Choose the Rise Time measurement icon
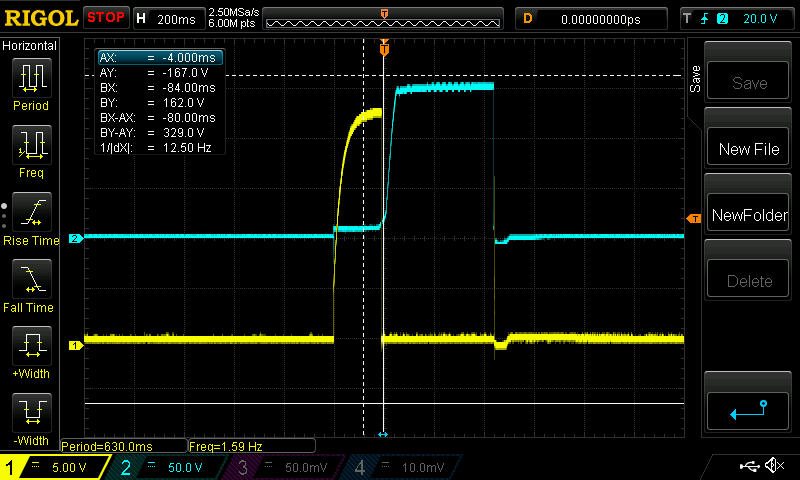 click(31, 218)
